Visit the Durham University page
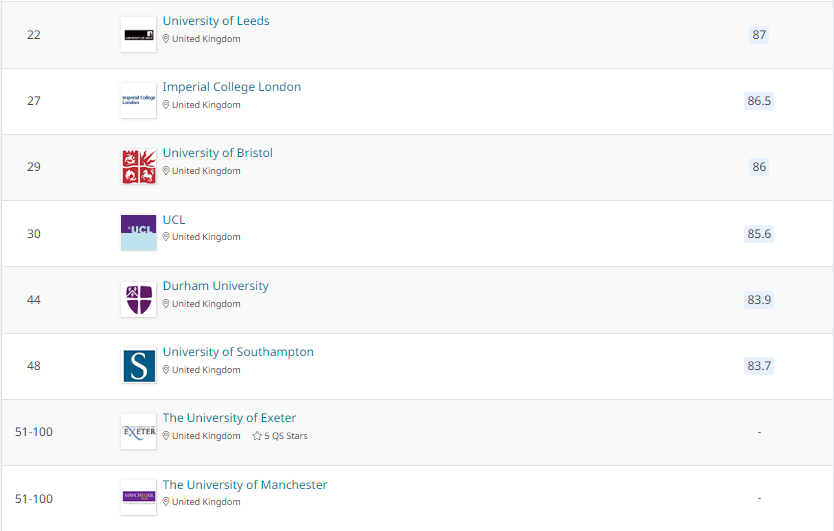 click(x=216, y=286)
